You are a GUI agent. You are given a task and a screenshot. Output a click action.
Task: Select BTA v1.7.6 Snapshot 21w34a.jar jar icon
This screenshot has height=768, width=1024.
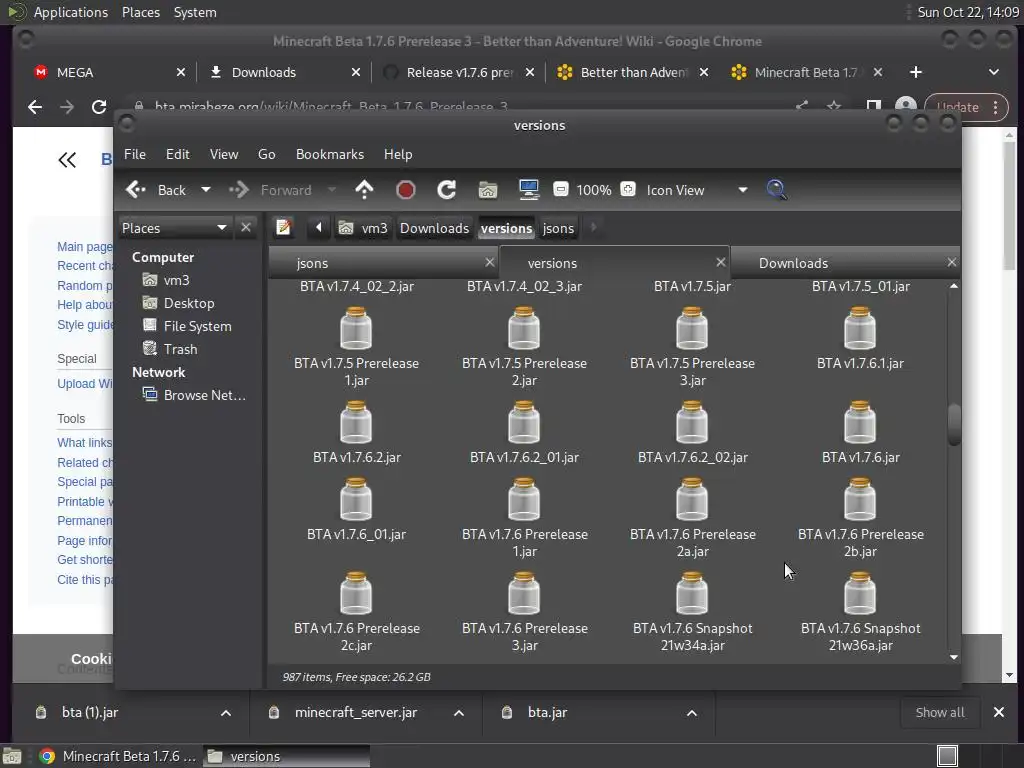[x=692, y=594]
